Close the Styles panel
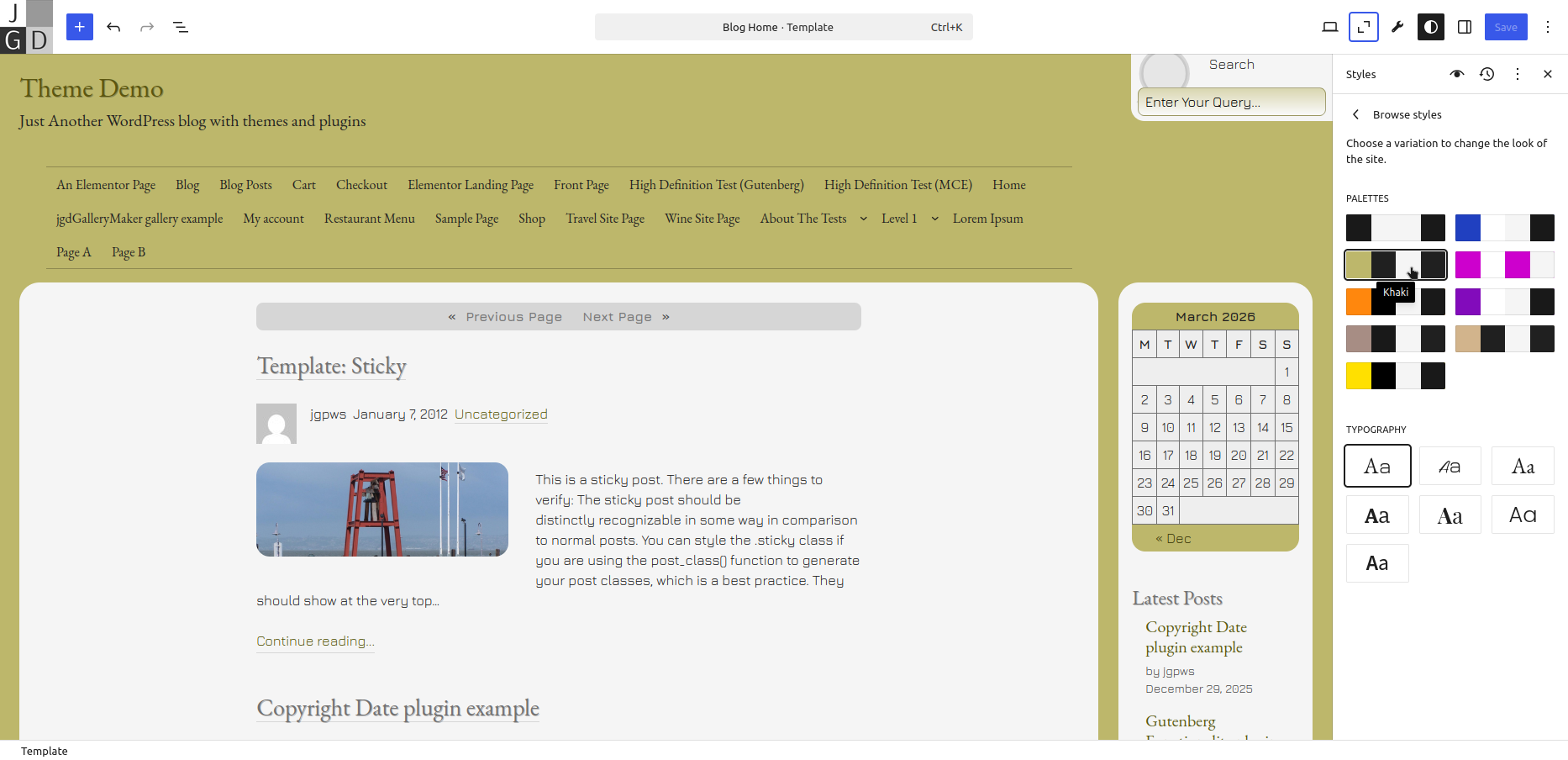 click(x=1547, y=74)
